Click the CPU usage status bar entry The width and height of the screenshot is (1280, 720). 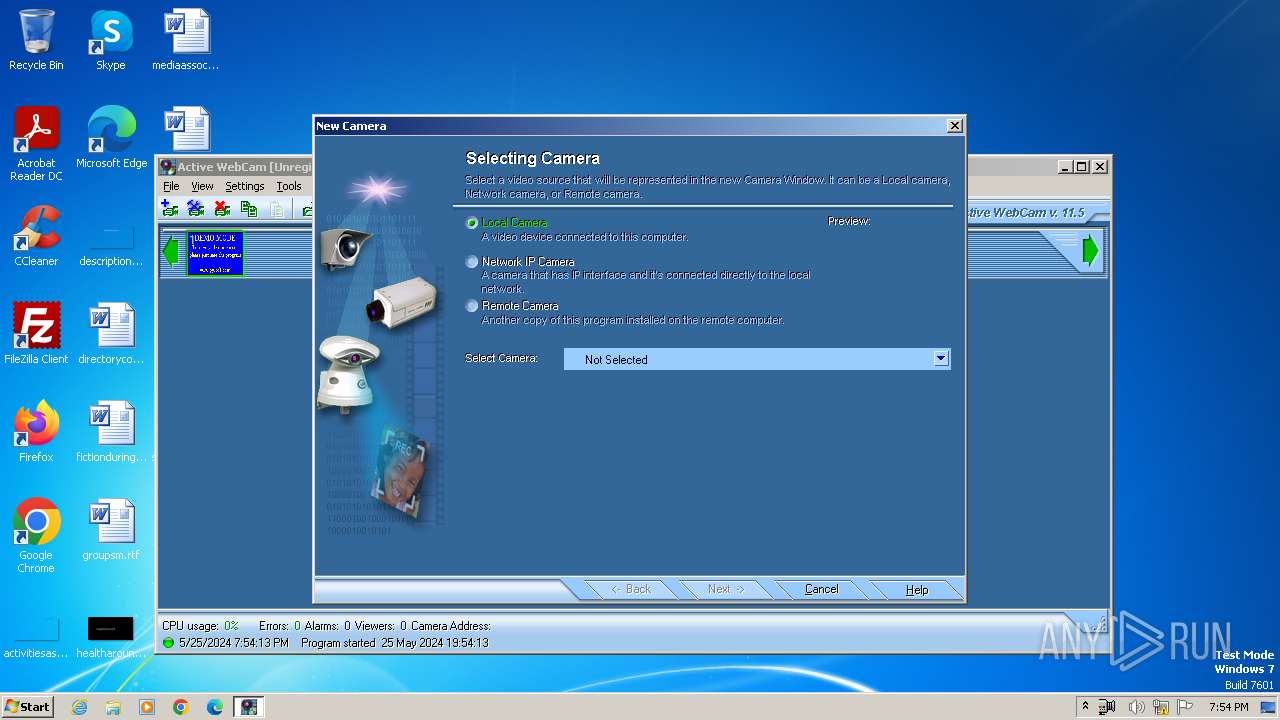coord(200,626)
